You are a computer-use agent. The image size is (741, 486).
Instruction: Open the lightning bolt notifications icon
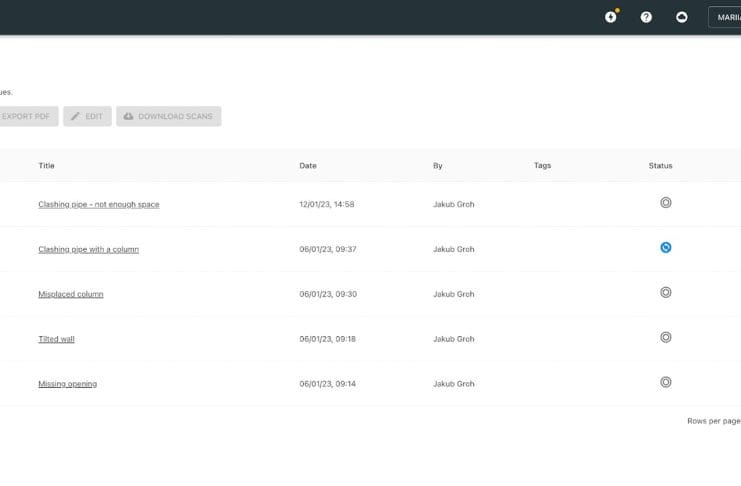point(611,17)
